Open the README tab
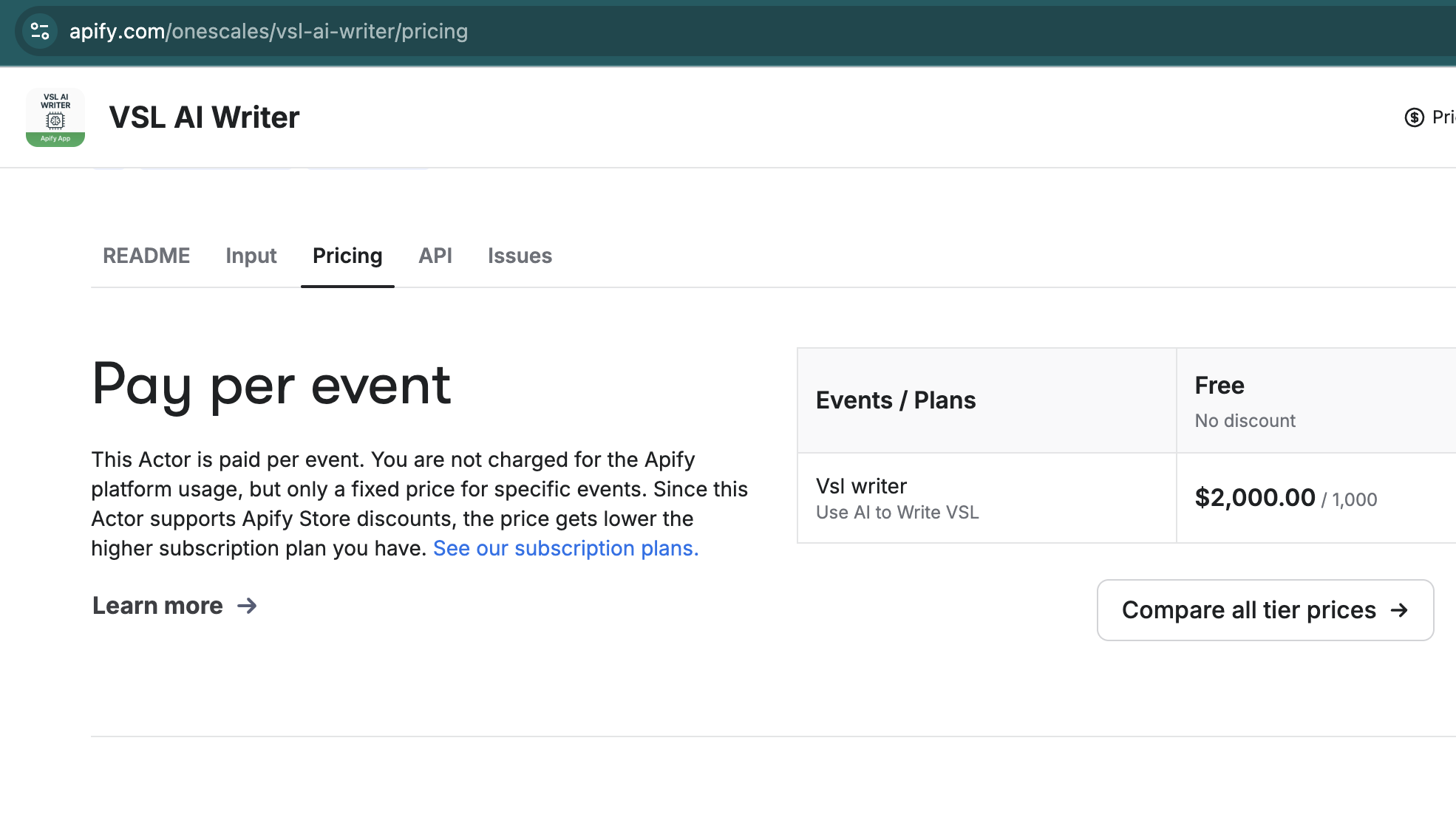This screenshot has height=817, width=1456. pos(146,256)
